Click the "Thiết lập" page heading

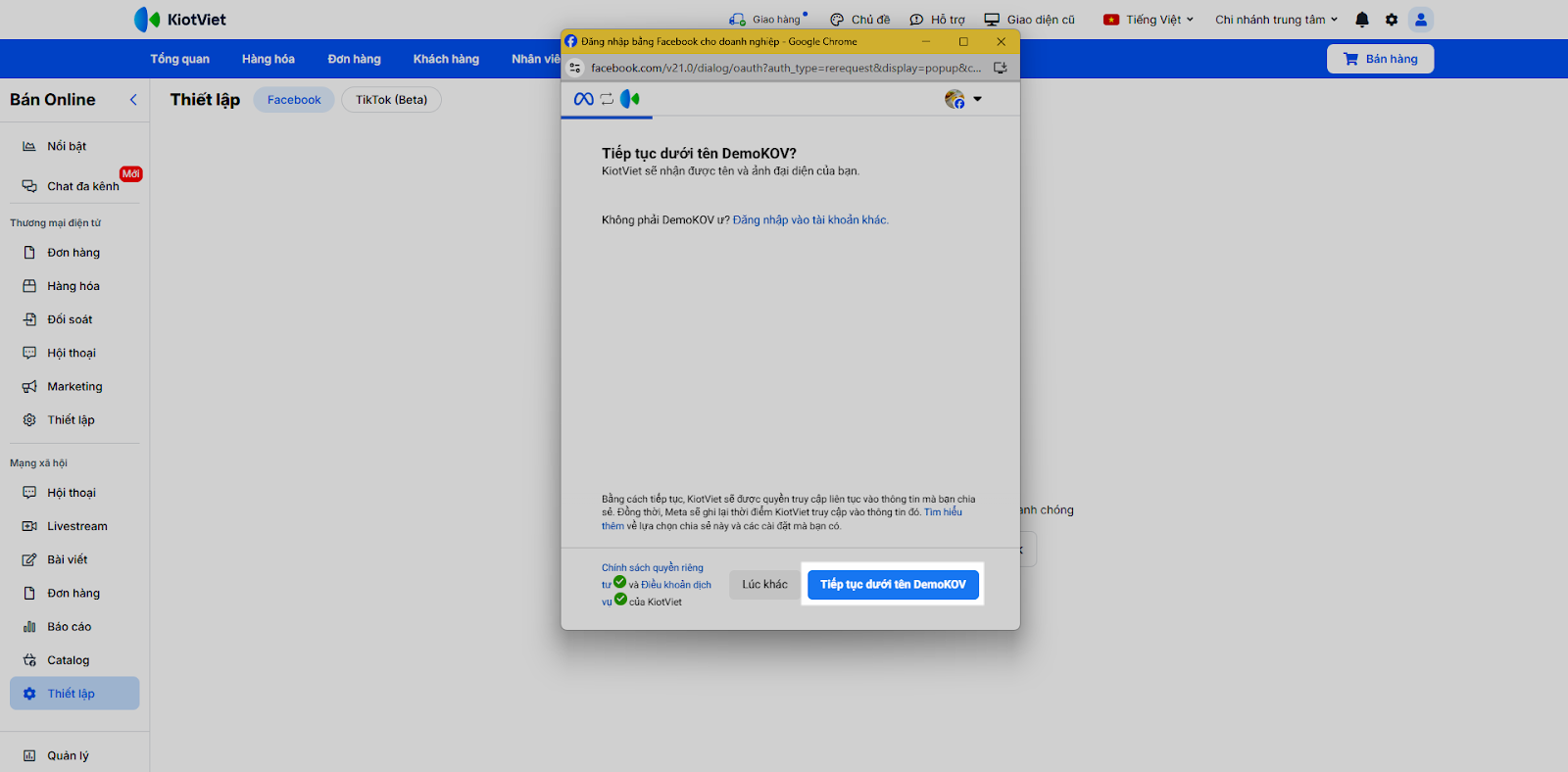click(x=205, y=100)
